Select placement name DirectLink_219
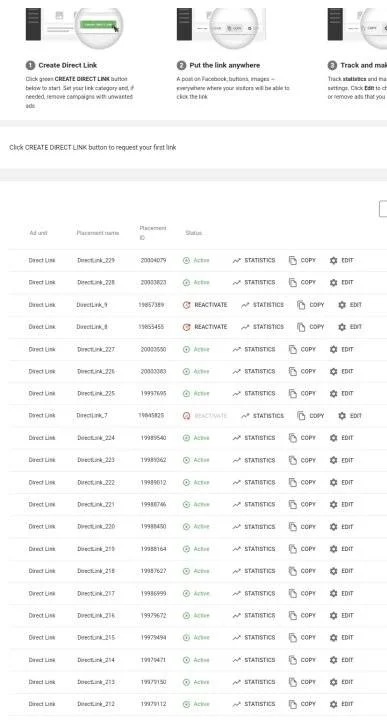Screen dimensions: 387x720 click(96, 549)
